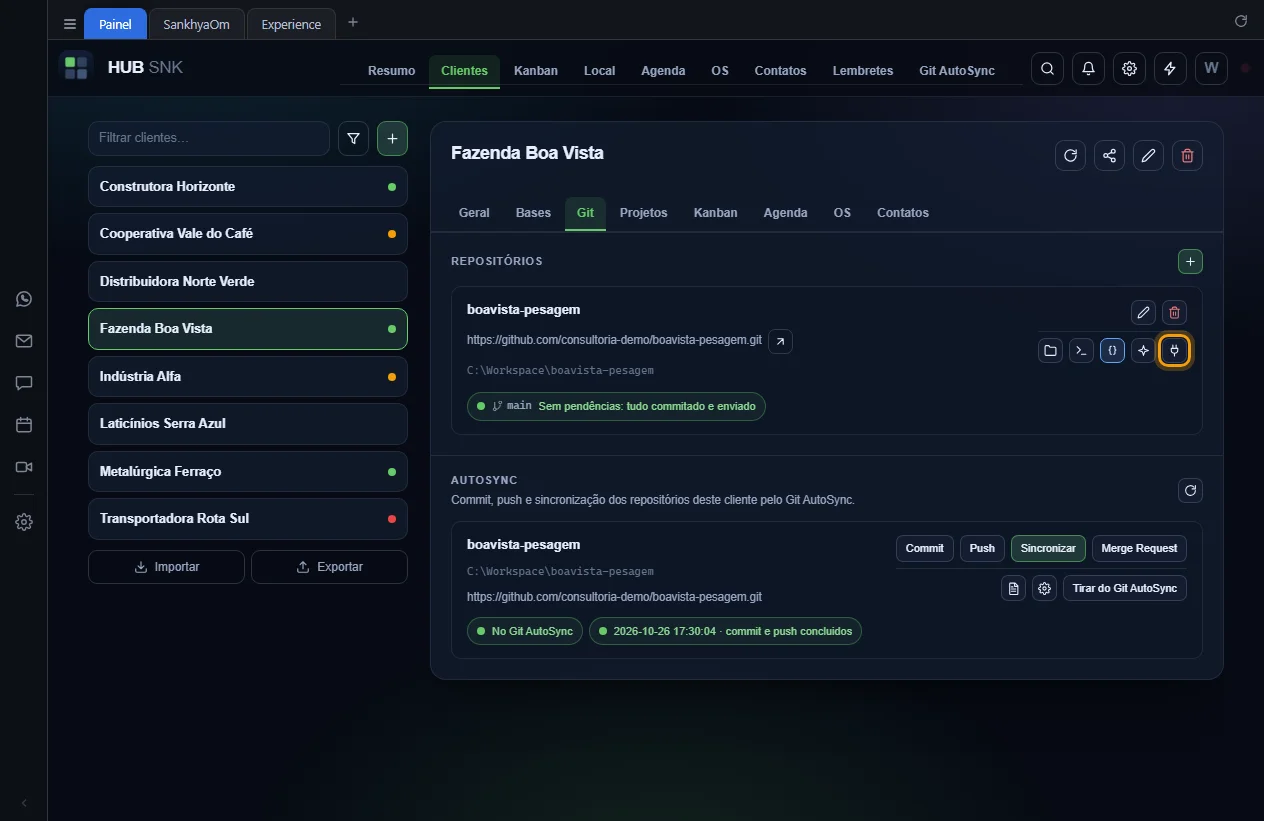Open boavista-pesagem in the code editor
1264x821 pixels.
(1112, 351)
